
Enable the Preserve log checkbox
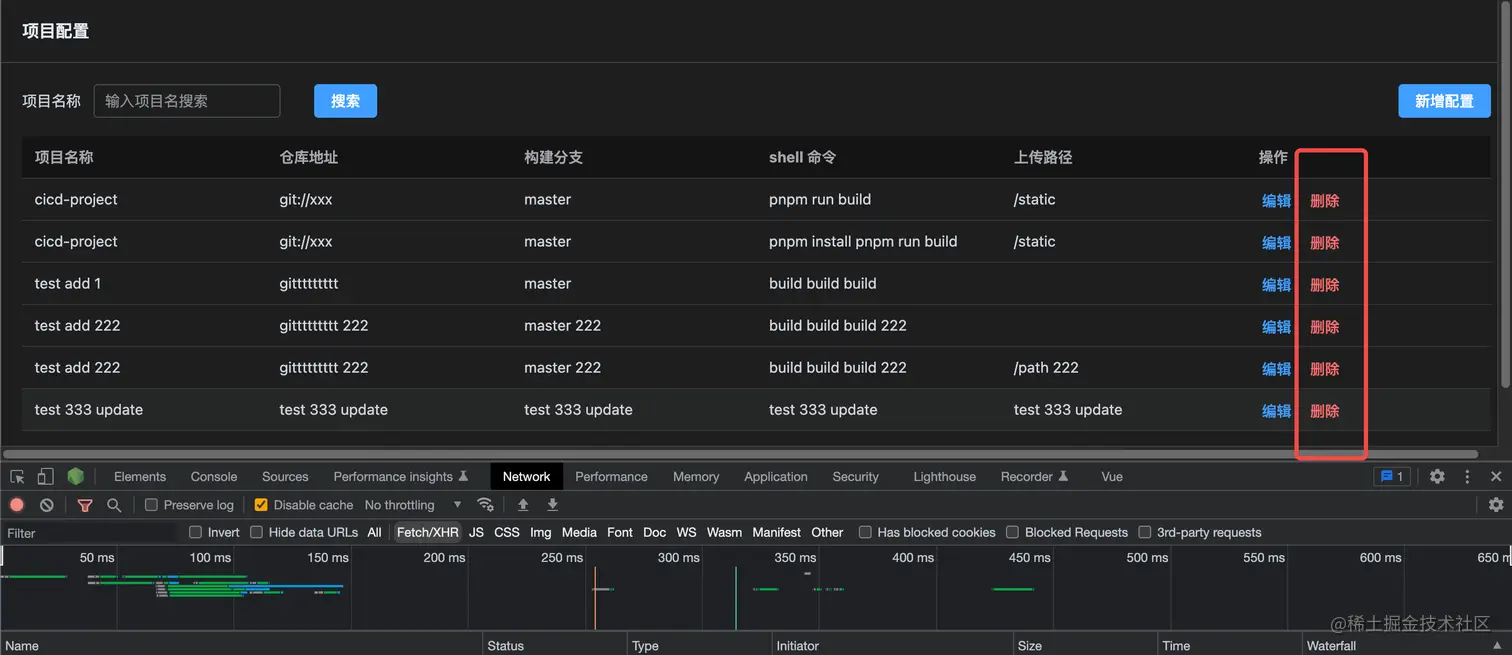click(151, 505)
